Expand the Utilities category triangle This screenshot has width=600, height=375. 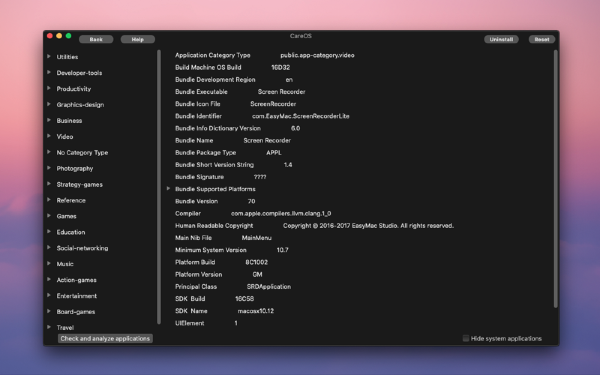pyautogui.click(x=49, y=56)
